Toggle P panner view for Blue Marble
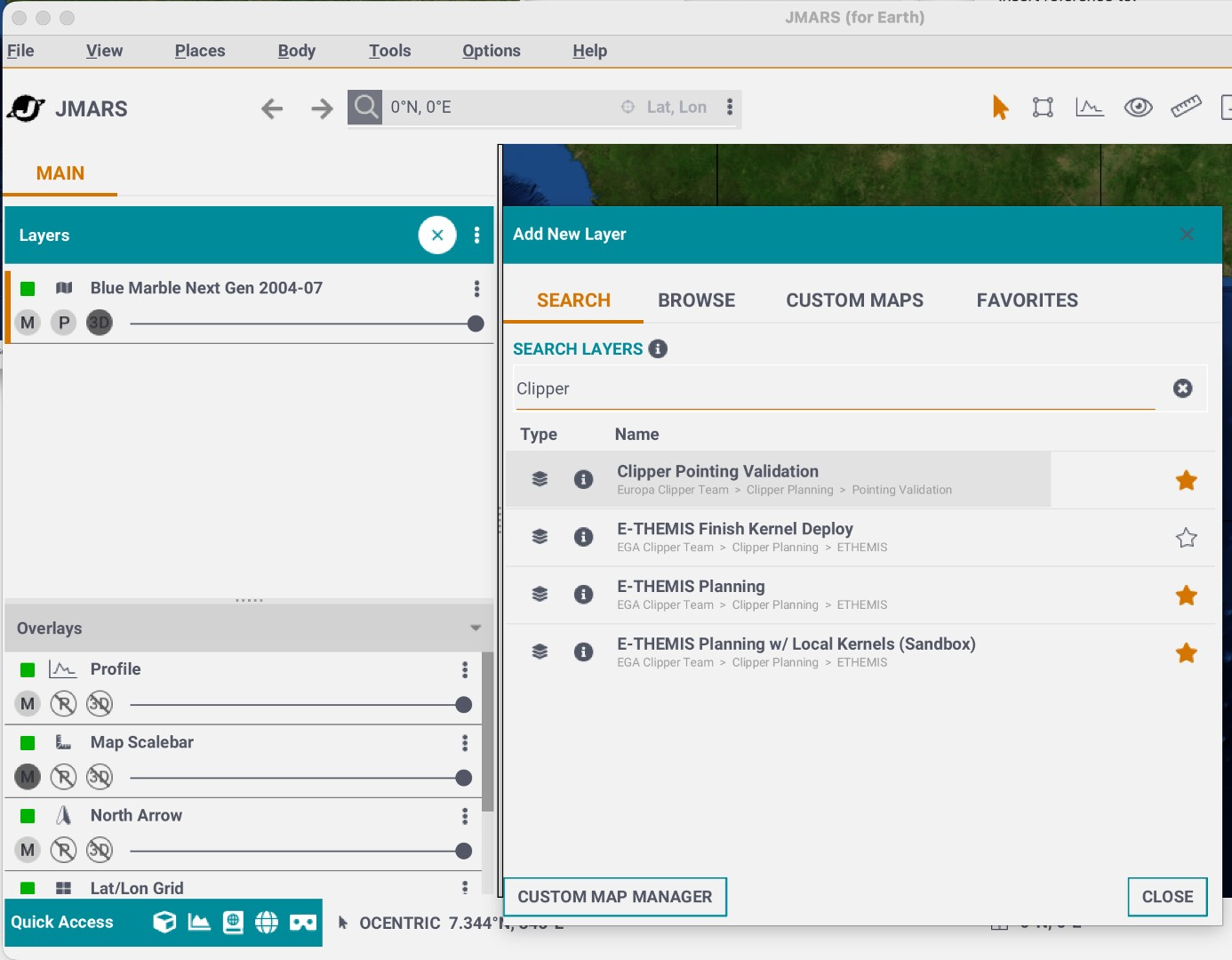Viewport: 1232px width, 960px height. [64, 323]
